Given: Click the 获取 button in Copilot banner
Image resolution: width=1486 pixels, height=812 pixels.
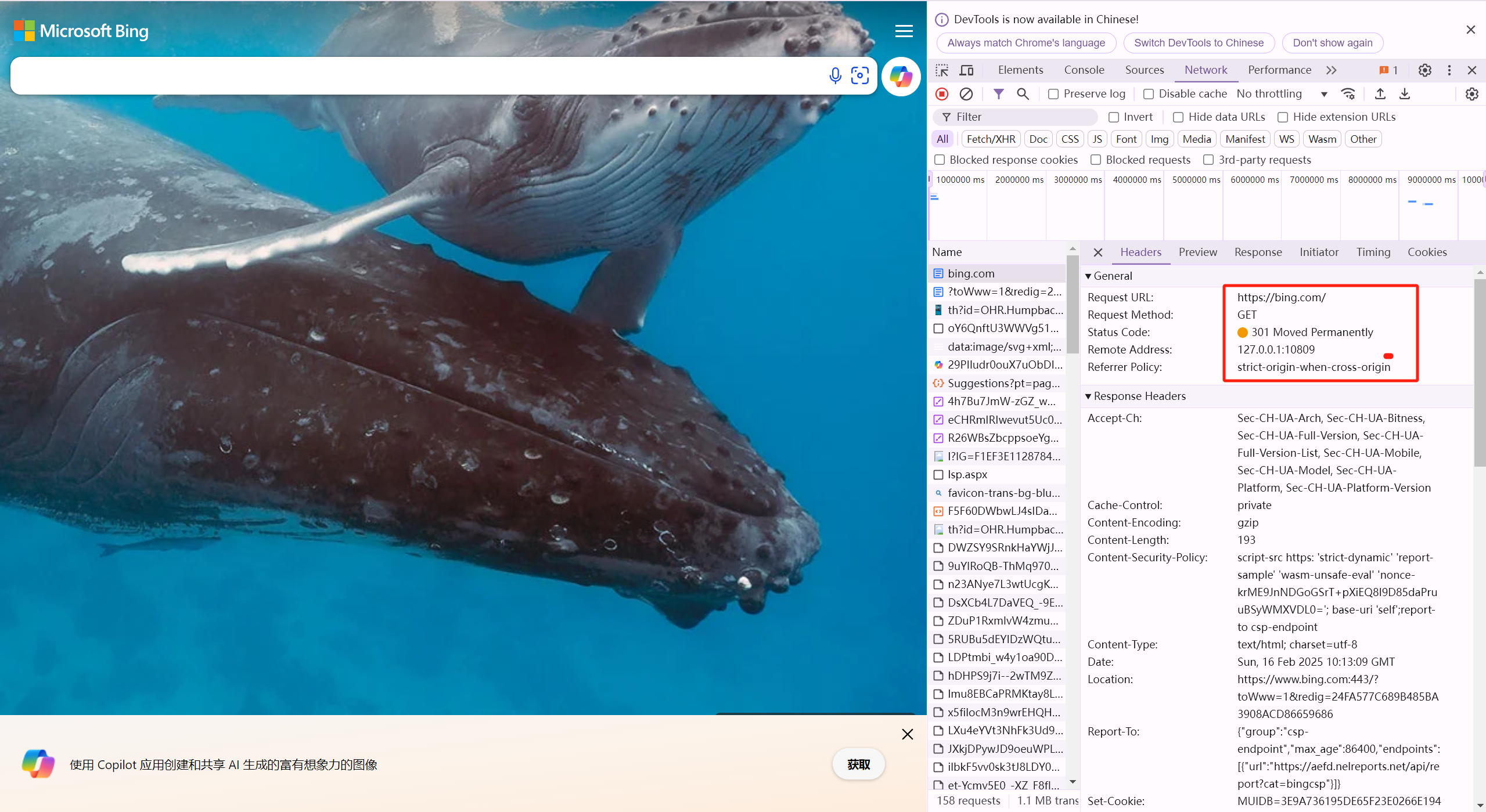Looking at the screenshot, I should point(858,764).
